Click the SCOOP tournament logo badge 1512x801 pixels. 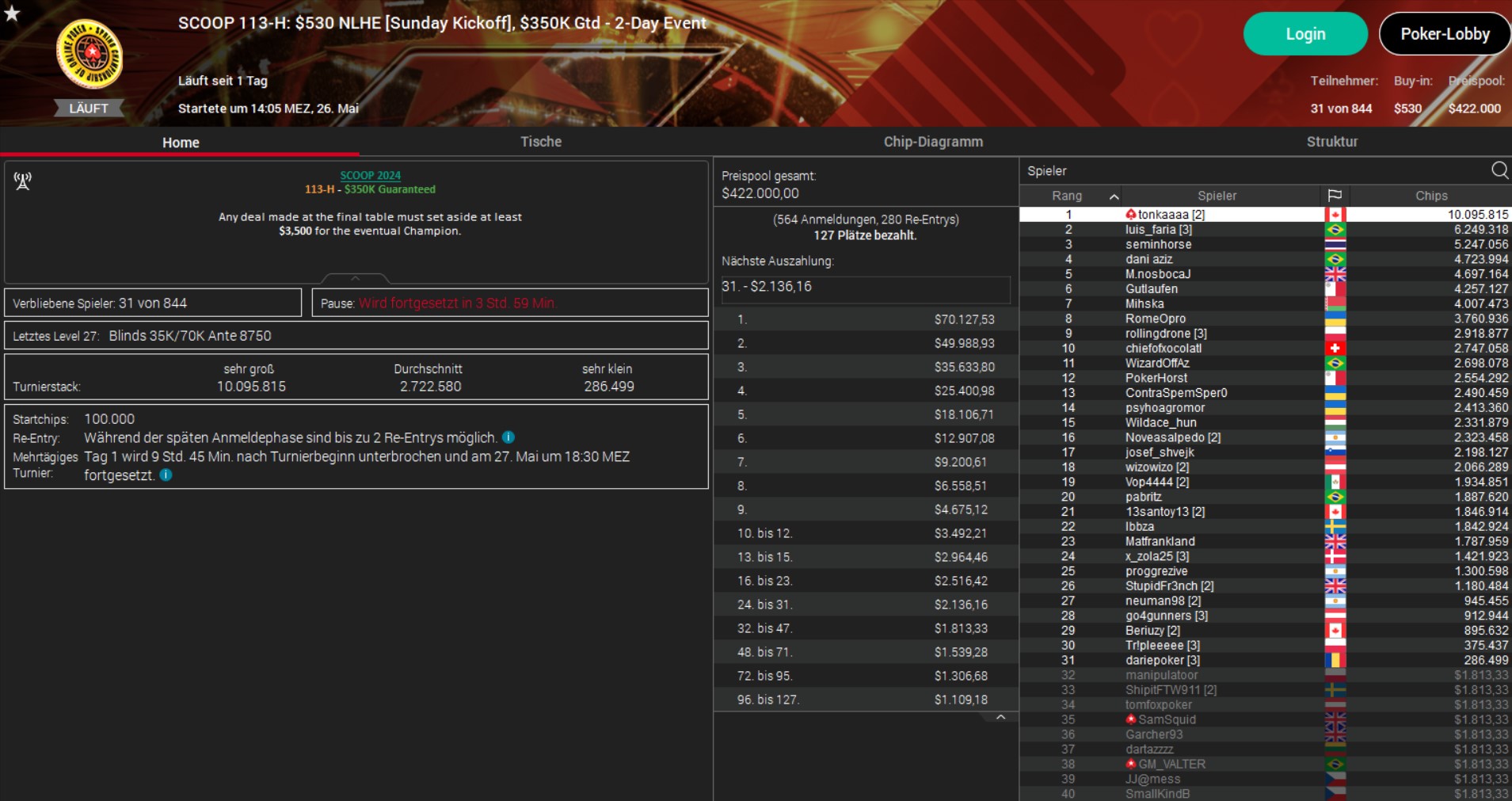coord(90,54)
